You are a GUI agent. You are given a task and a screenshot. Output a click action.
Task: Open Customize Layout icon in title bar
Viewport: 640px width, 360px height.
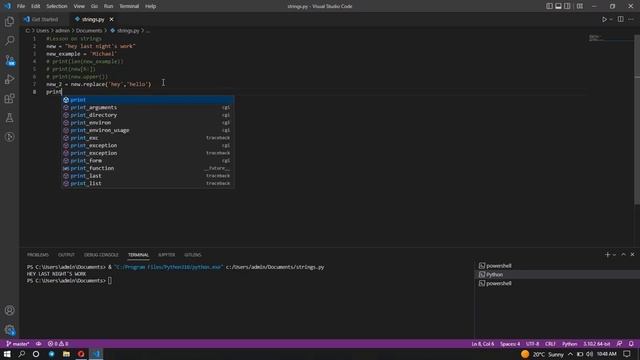580,6
